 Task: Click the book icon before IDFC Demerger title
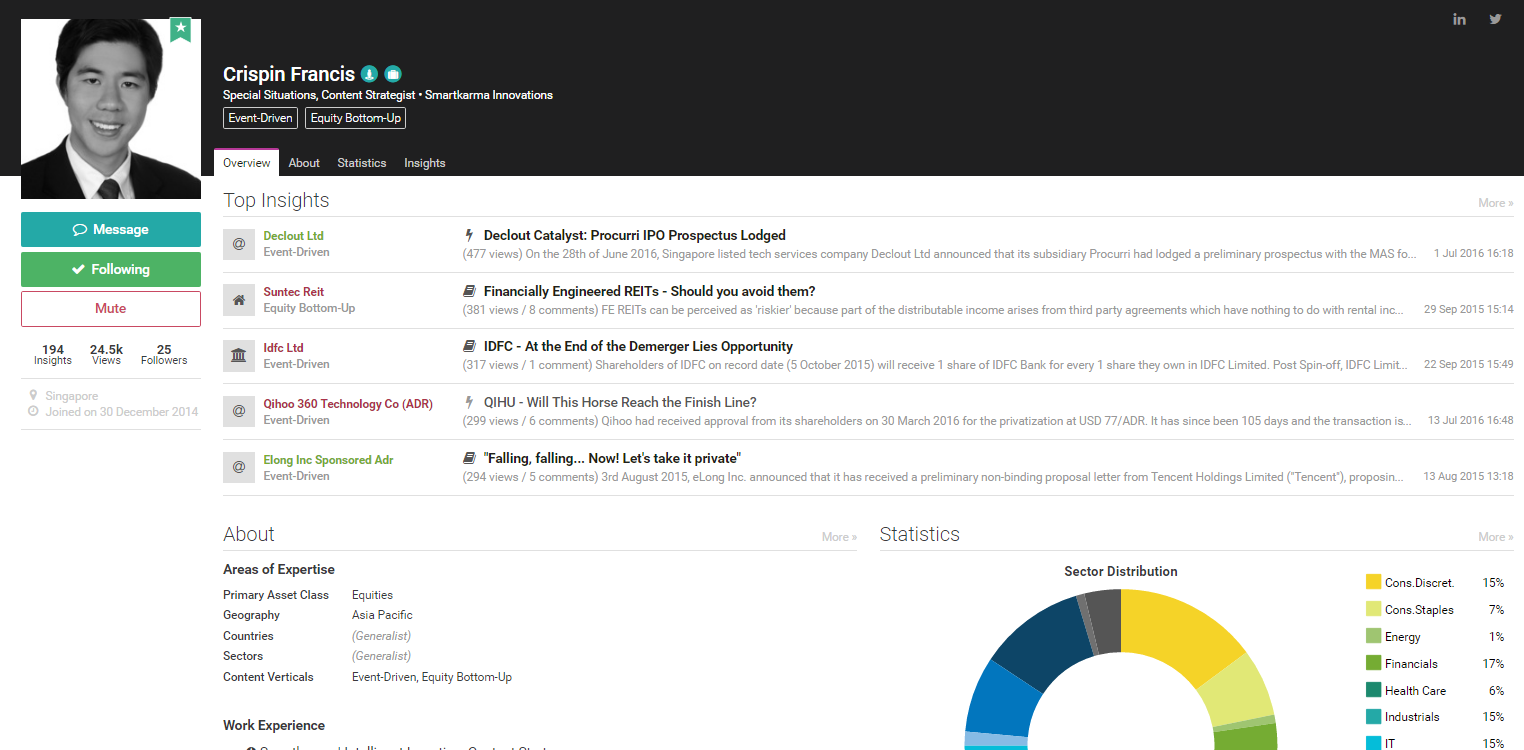coord(469,347)
